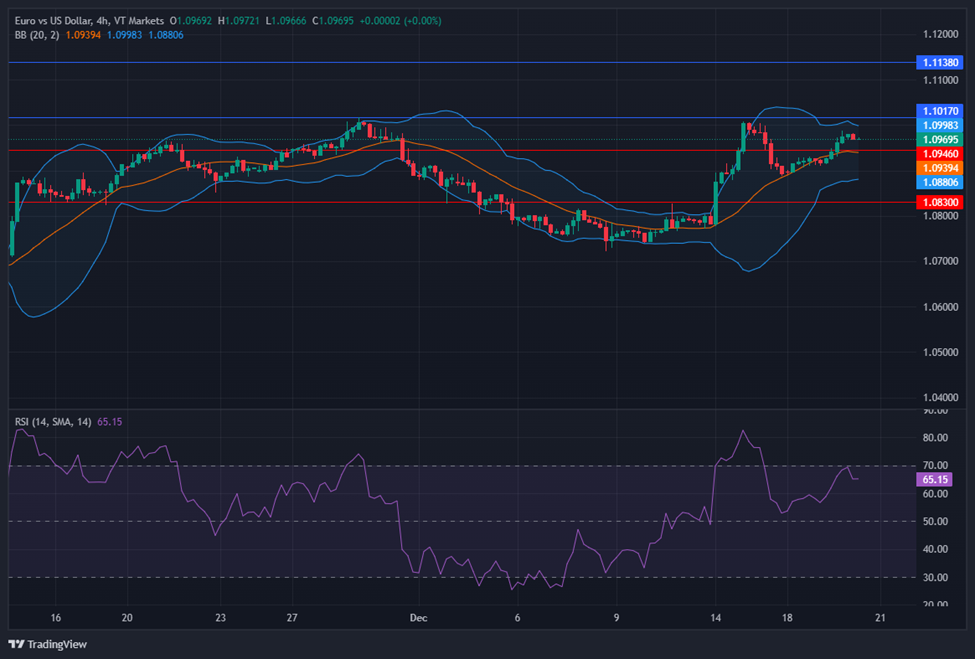Click the 1.11380 blue price axis label
Image resolution: width=975 pixels, height=659 pixels.
point(940,62)
